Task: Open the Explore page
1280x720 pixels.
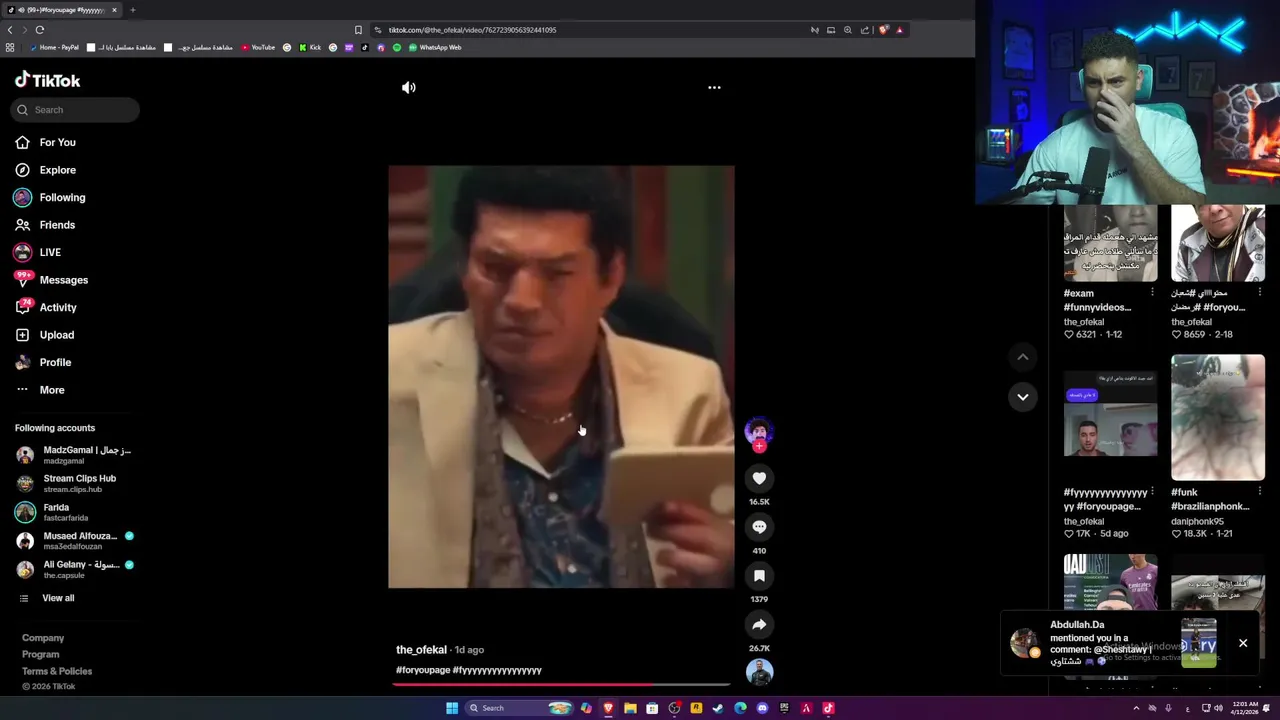Action: (x=46, y=170)
